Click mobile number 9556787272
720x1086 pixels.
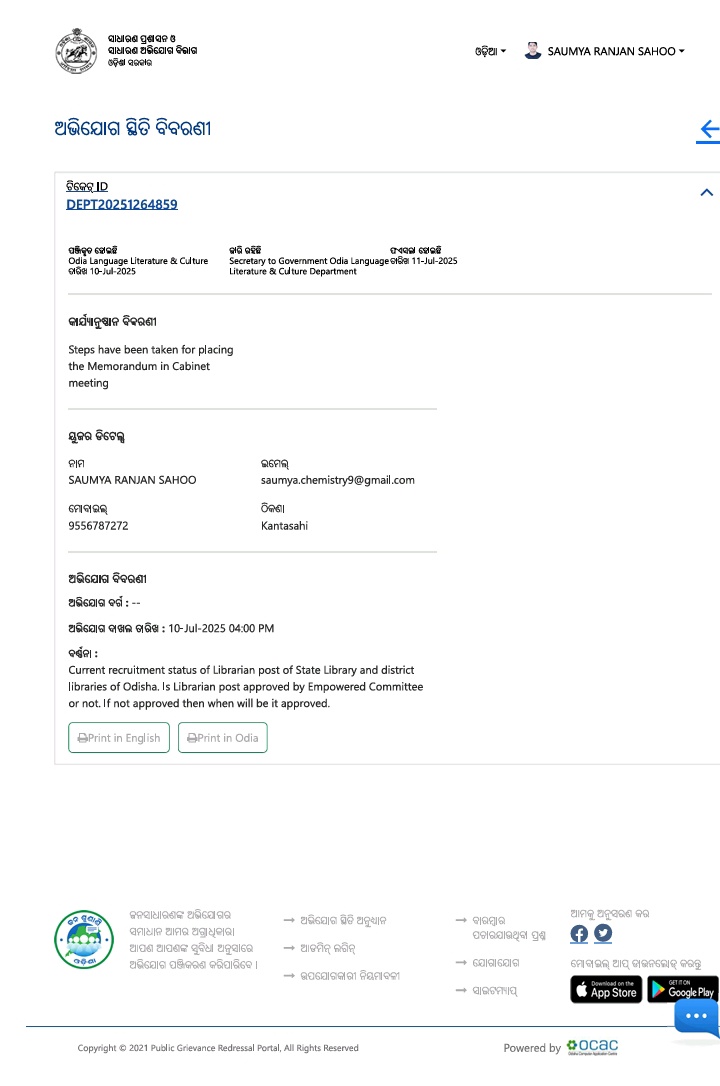point(98,526)
